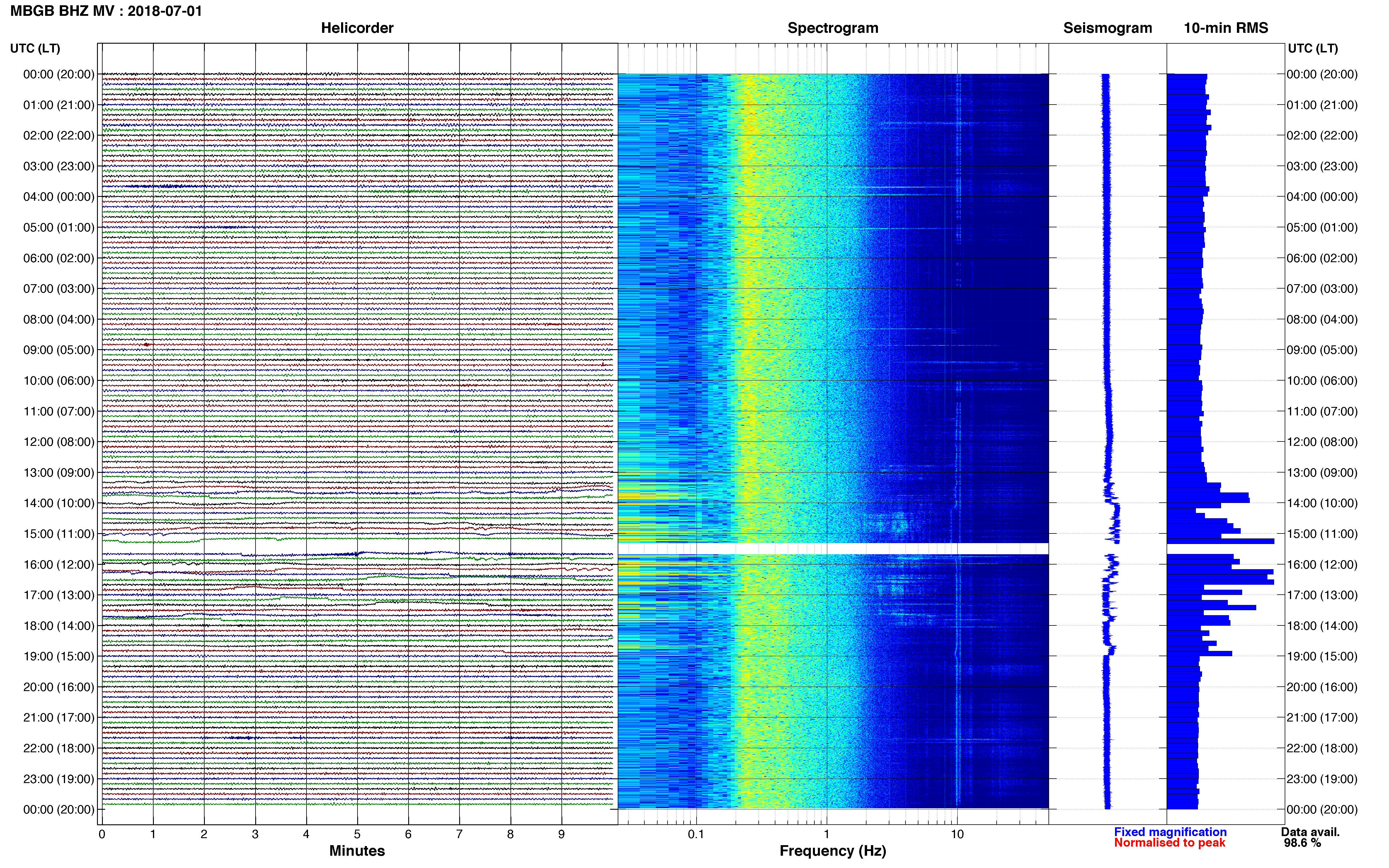Click '19:00 (15:00)' on the RMS panel time axis
This screenshot has height=868, width=1389.
click(1322, 656)
